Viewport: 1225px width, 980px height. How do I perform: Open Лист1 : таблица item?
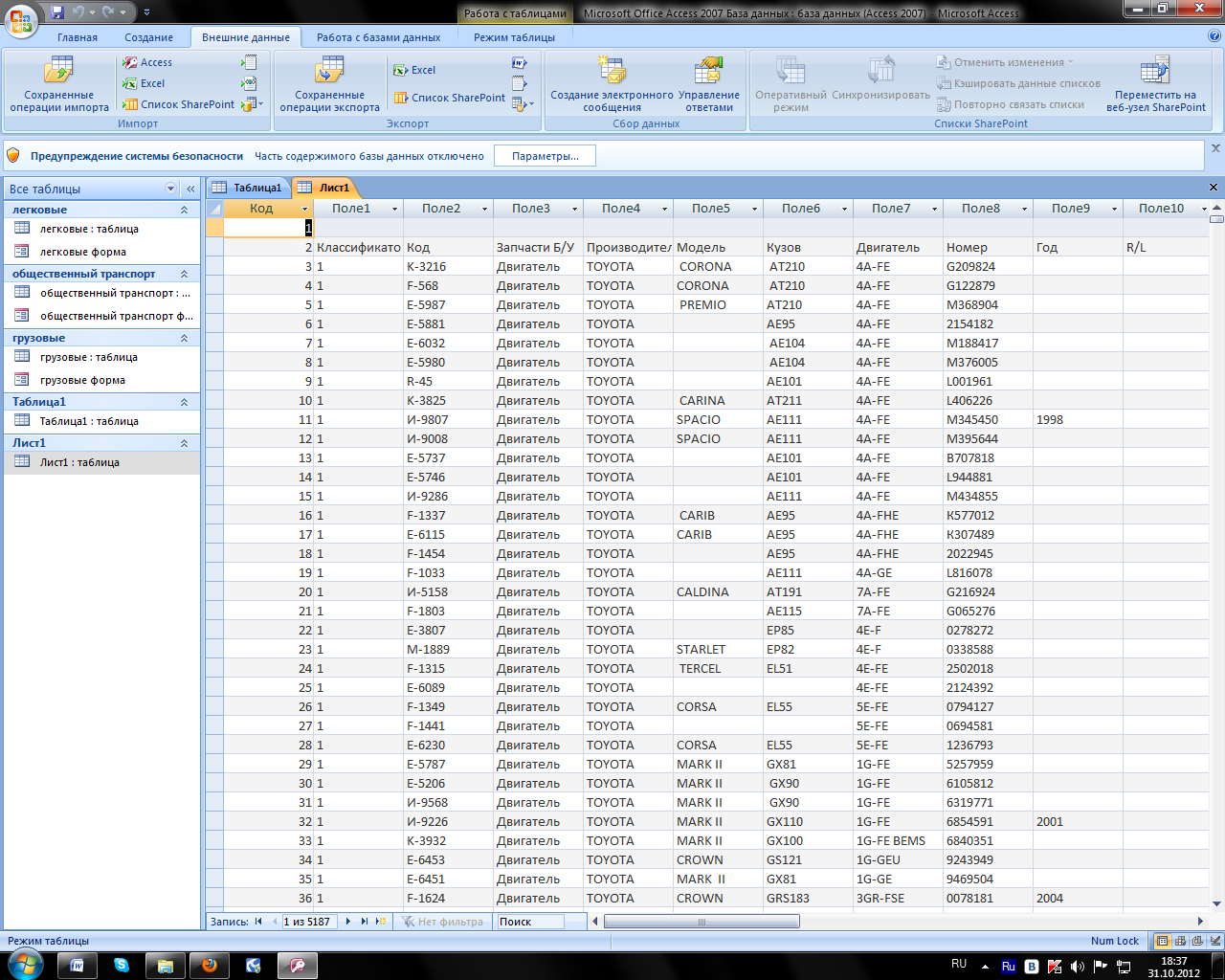[x=101, y=462]
